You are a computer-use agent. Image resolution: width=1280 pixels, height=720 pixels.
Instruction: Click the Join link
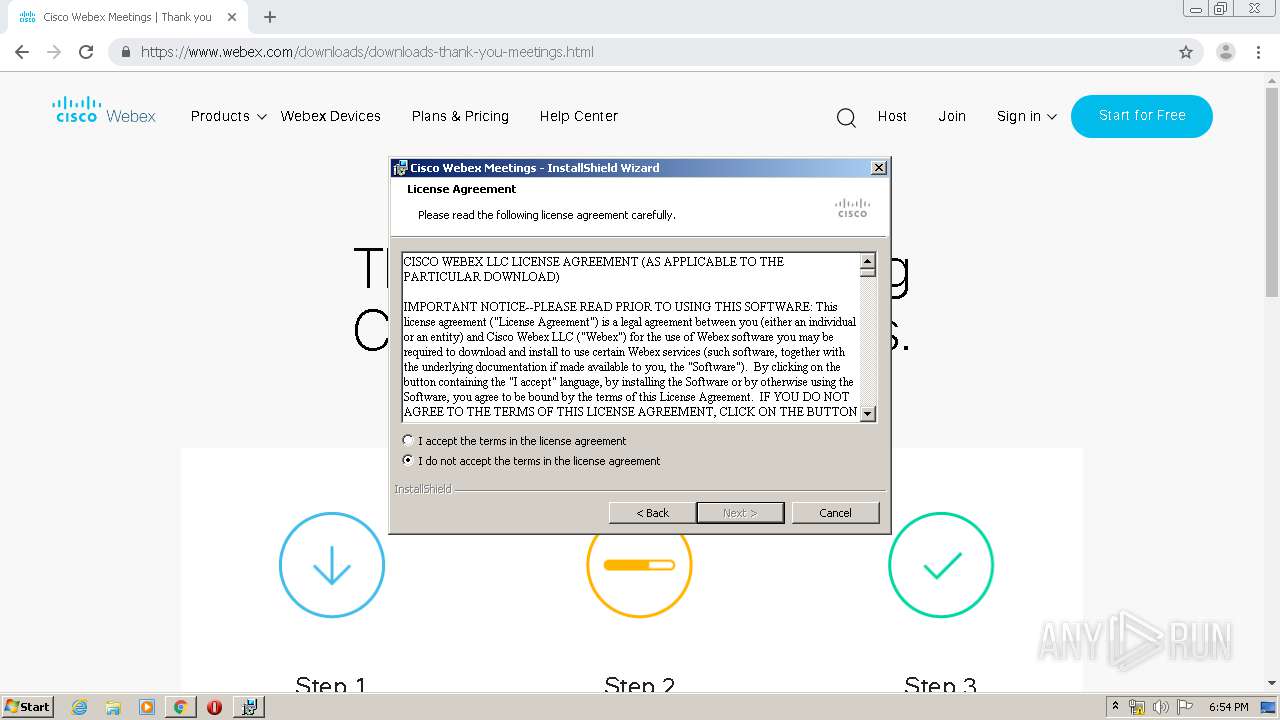pos(952,116)
